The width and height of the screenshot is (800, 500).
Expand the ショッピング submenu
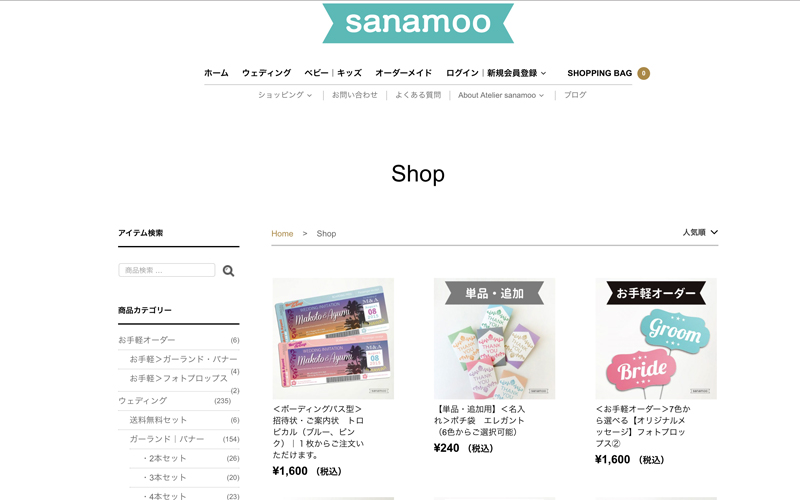[285, 95]
